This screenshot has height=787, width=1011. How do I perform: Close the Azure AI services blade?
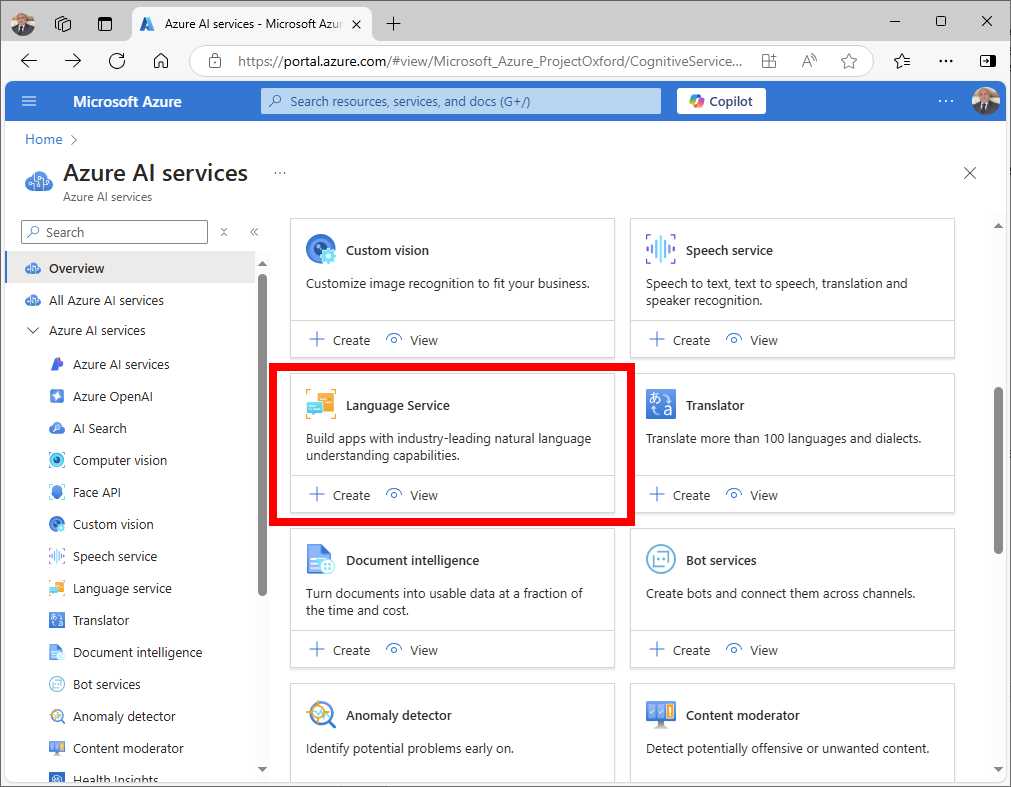[970, 173]
